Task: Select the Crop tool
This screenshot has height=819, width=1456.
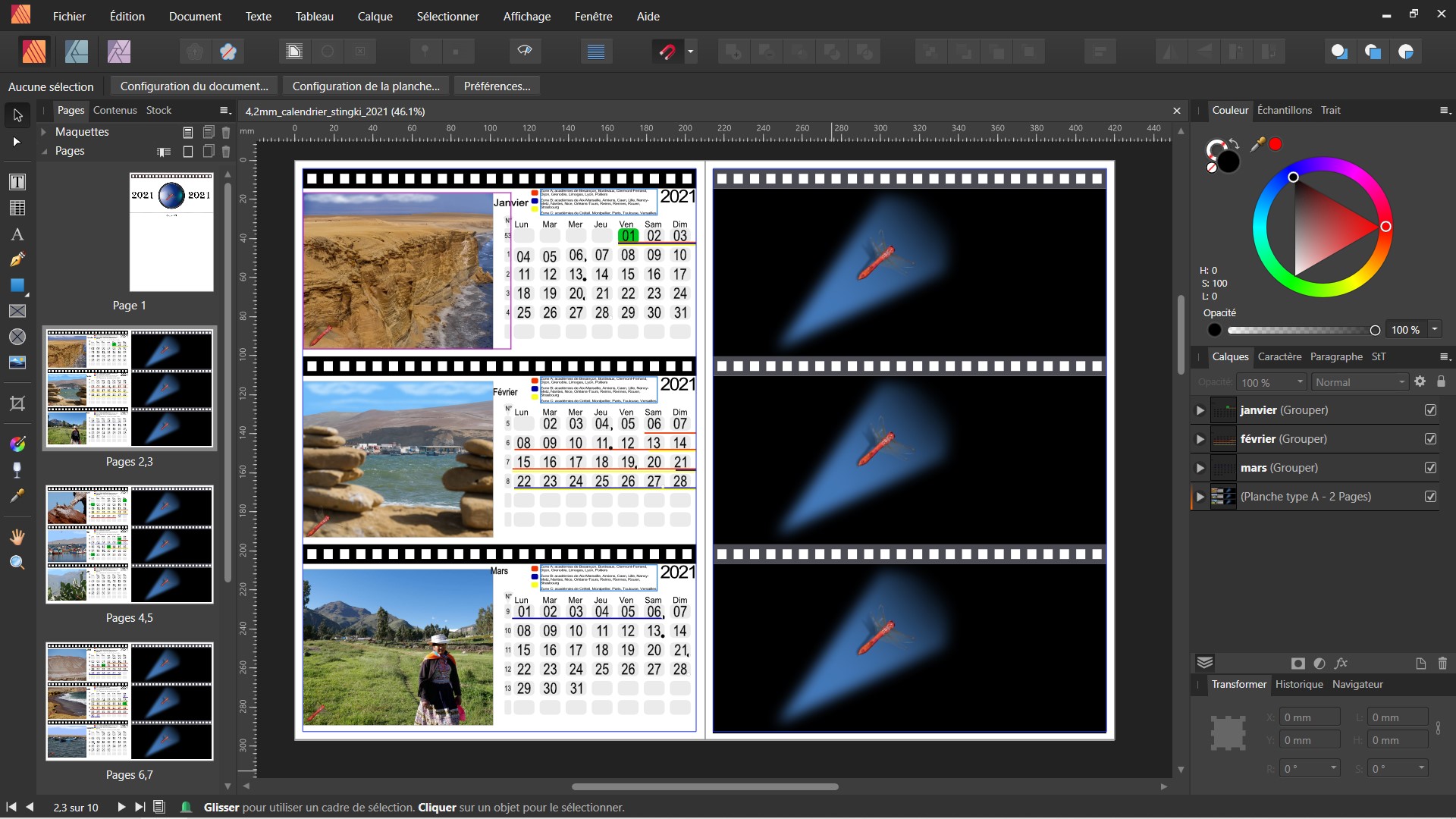Action: coord(17,403)
